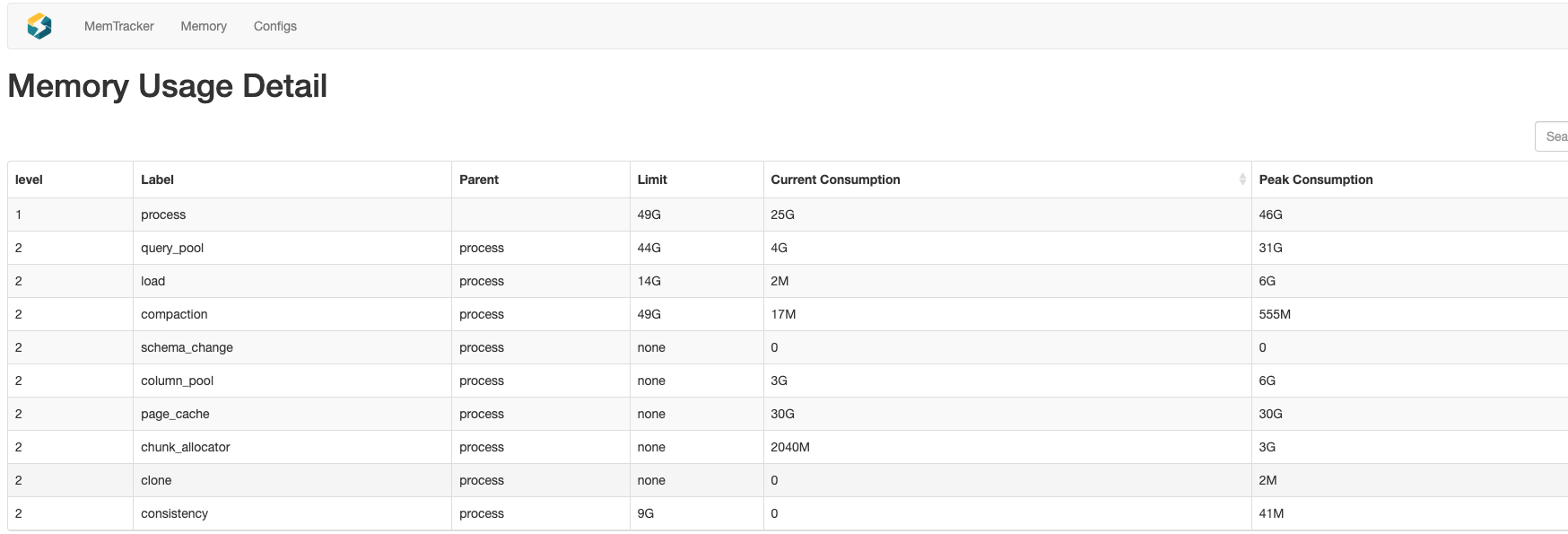Screen dimensions: 1568x534
Task: Sort table by Label column
Action: 157,179
